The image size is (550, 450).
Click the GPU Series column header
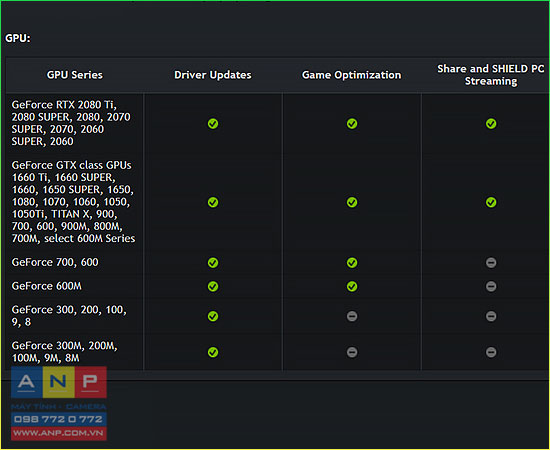point(75,75)
